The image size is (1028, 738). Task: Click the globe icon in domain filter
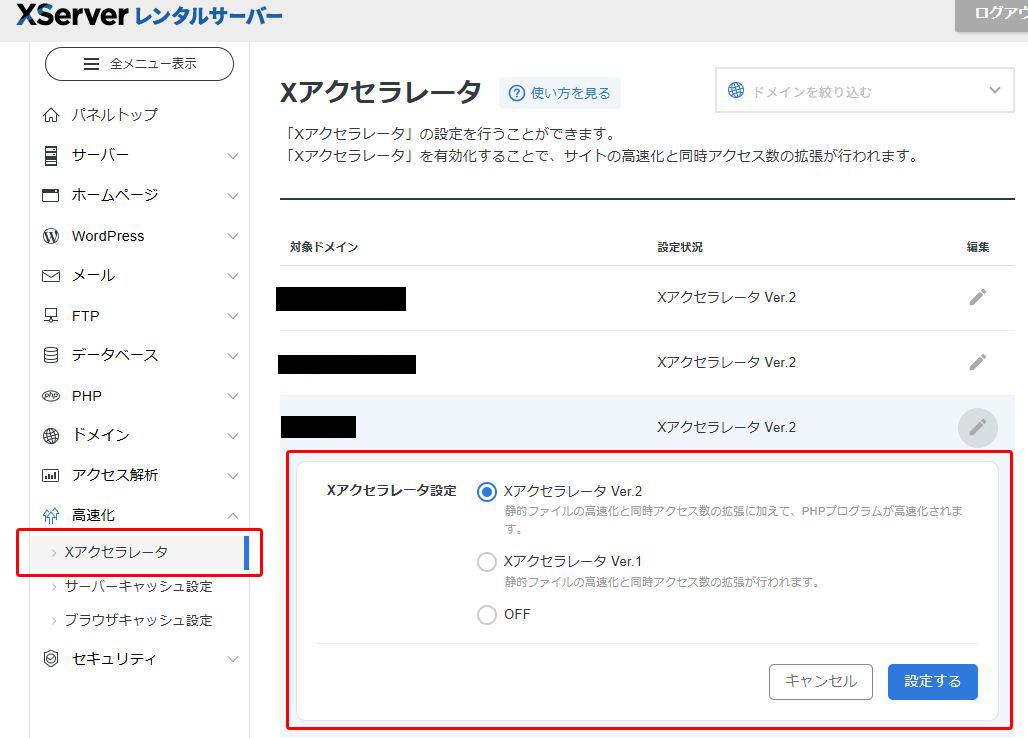click(736, 90)
